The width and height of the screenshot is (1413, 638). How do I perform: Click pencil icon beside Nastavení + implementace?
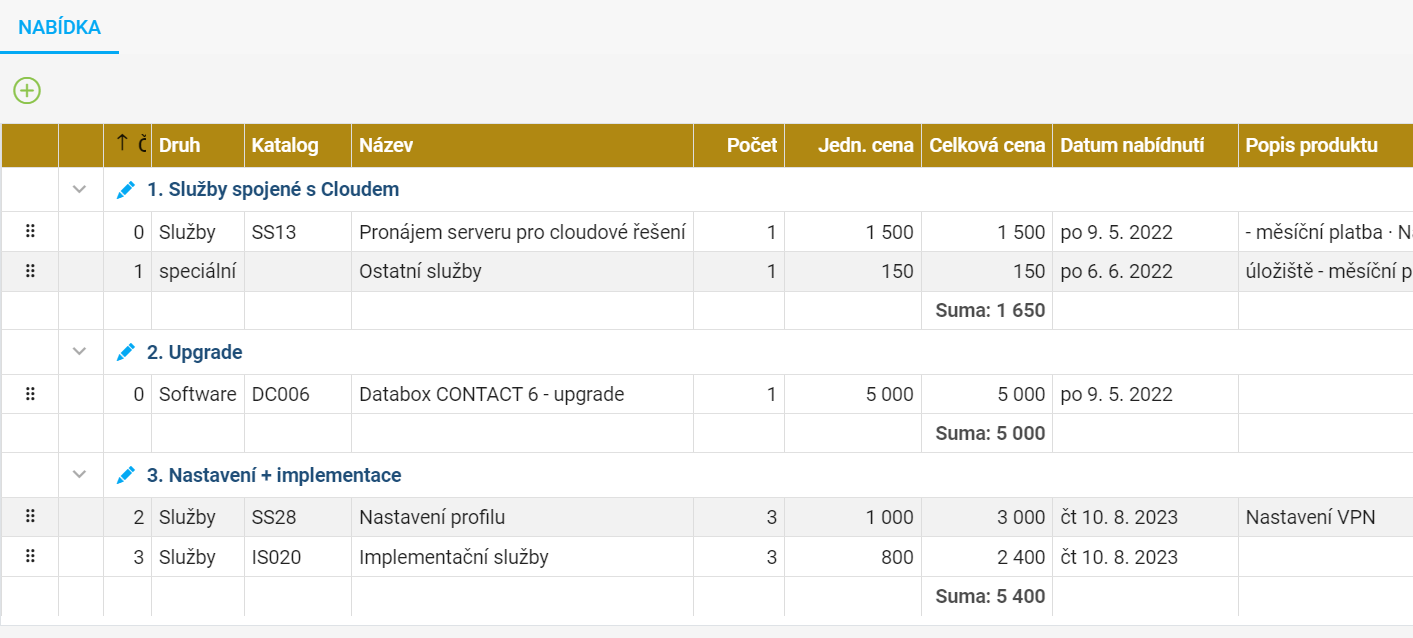click(125, 475)
